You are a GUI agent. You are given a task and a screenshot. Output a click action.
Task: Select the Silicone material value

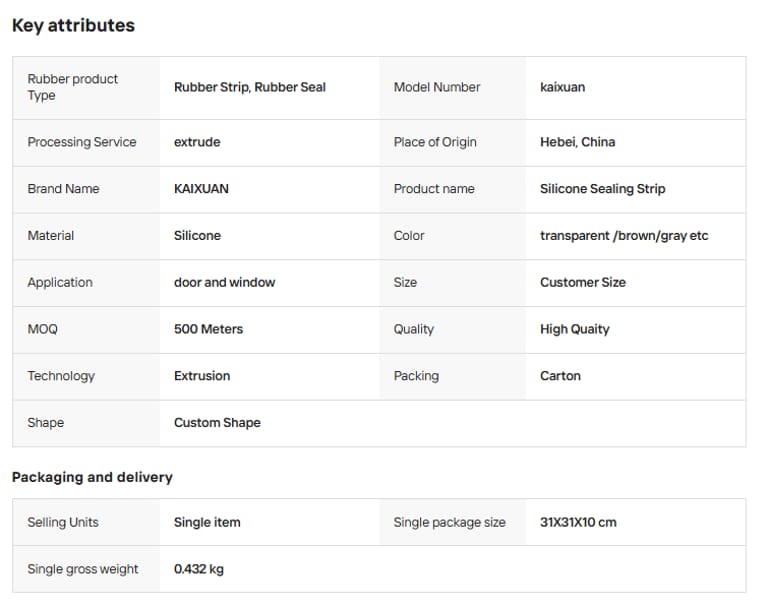click(x=197, y=236)
